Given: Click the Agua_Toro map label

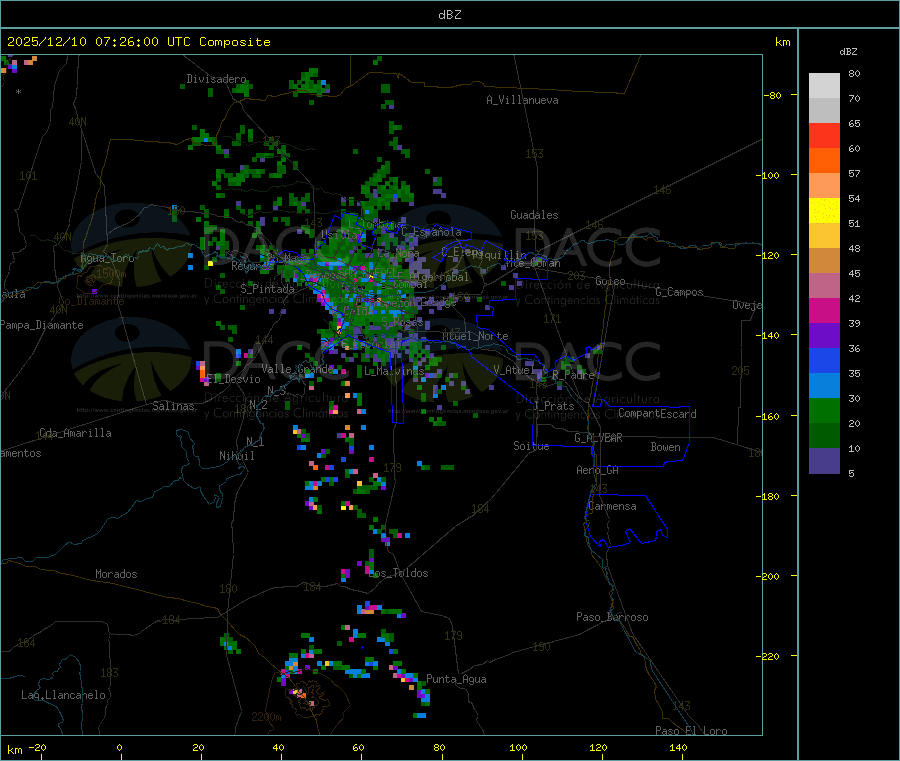Looking at the screenshot, I should (107, 258).
